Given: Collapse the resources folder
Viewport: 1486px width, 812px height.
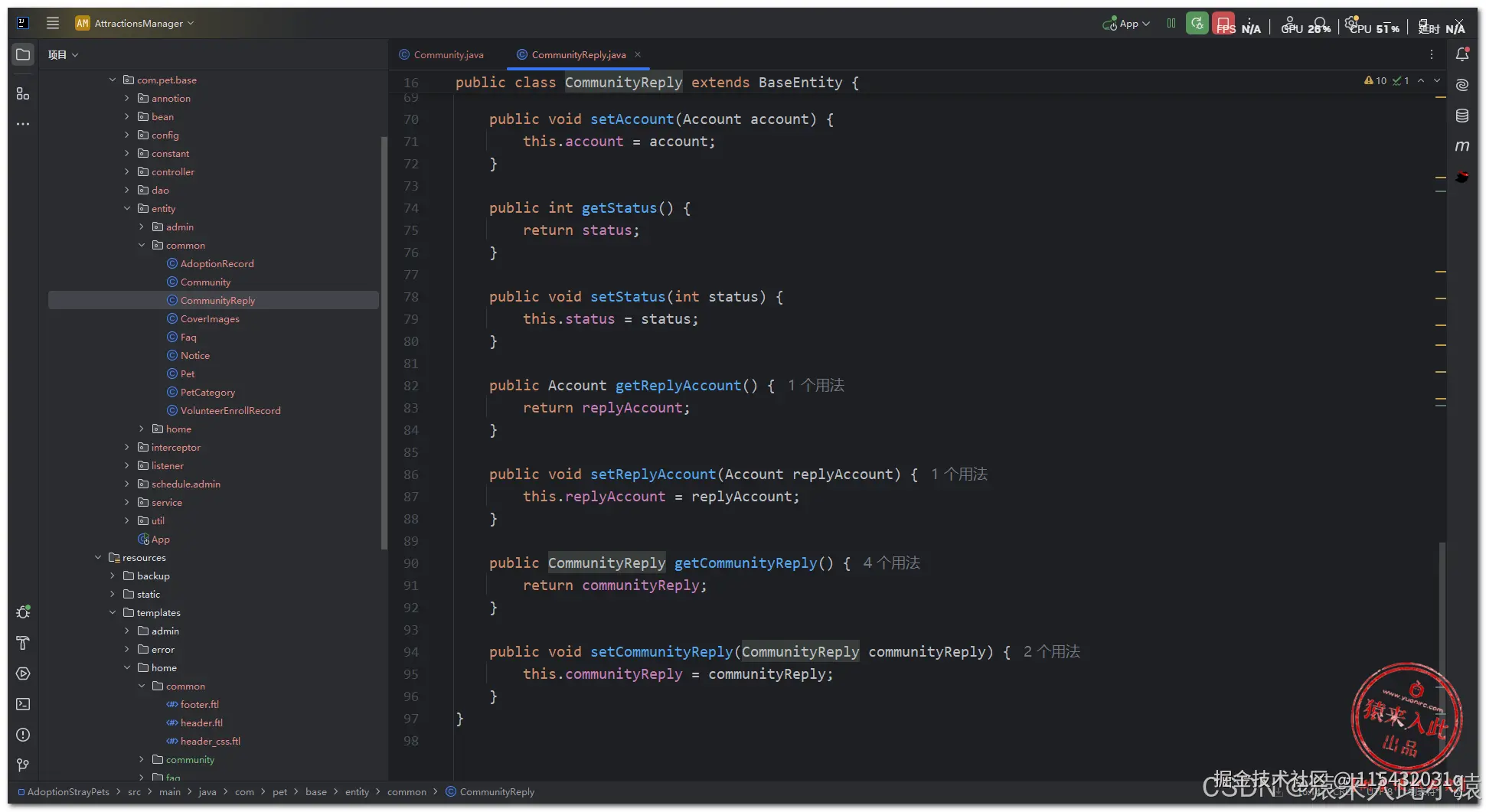Looking at the screenshot, I should (98, 557).
